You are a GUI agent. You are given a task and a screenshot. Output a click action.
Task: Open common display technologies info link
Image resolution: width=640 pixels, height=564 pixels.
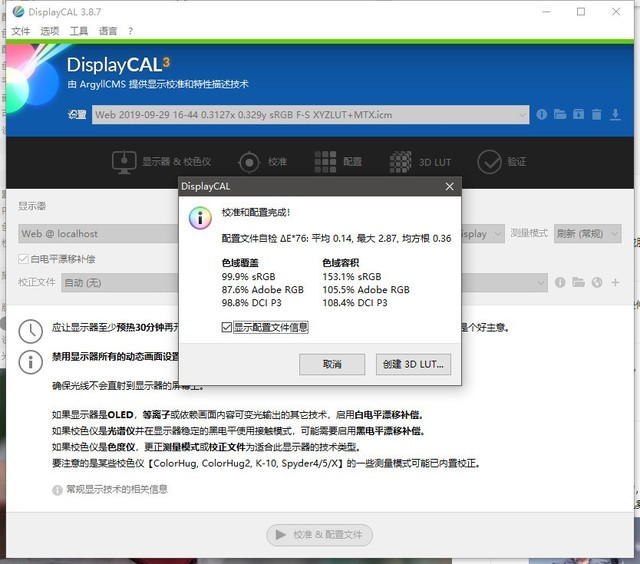coord(117,489)
